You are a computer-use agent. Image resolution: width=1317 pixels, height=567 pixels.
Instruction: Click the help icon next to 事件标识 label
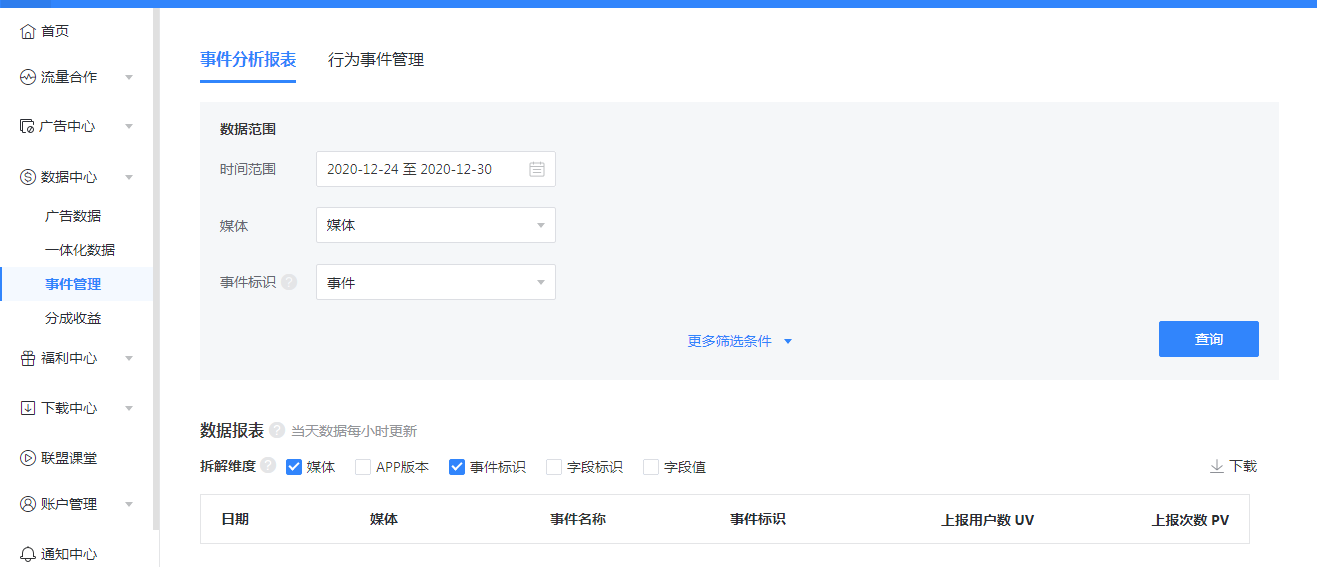(x=289, y=283)
